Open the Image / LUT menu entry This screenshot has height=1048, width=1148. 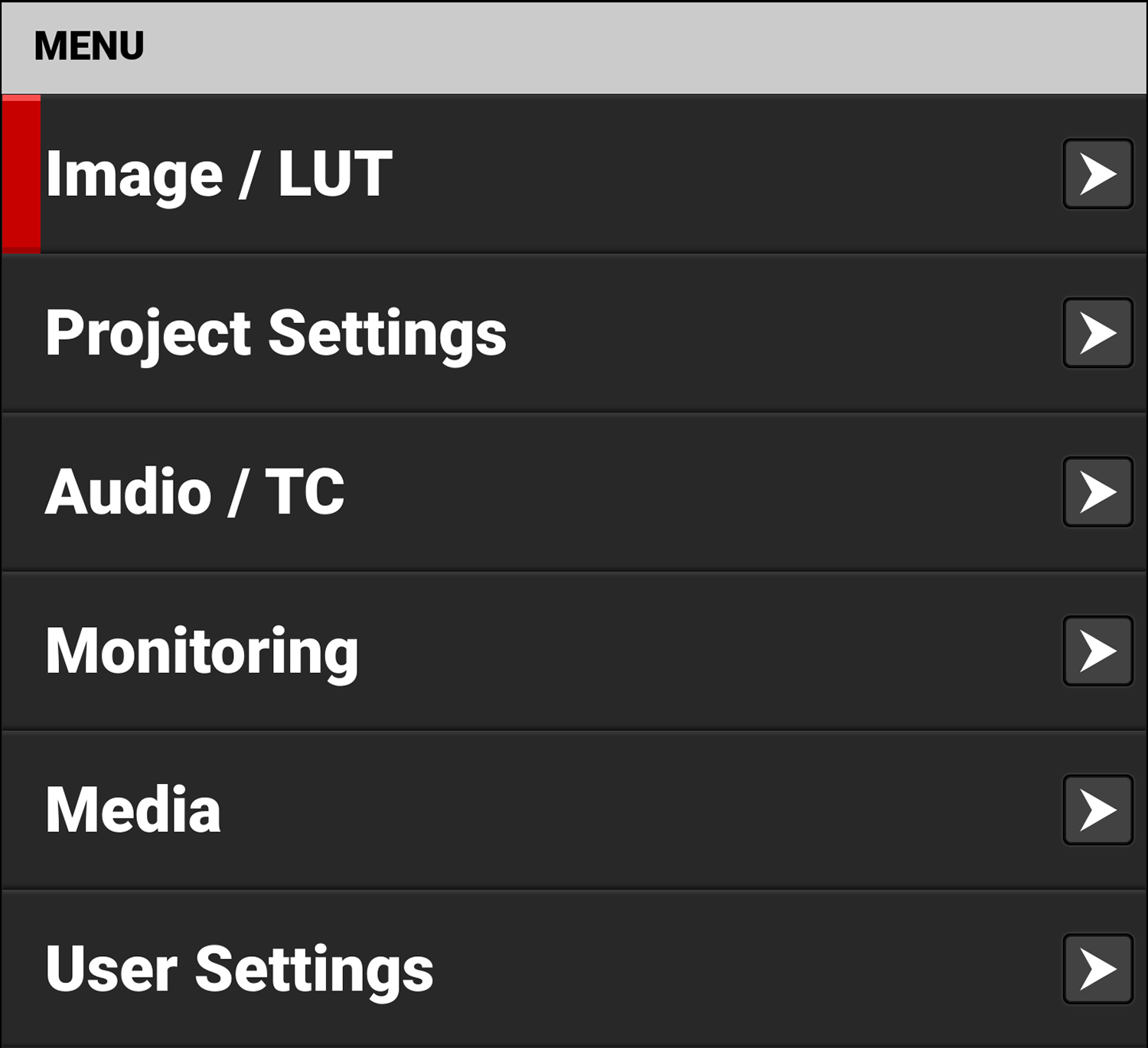[x=219, y=175]
